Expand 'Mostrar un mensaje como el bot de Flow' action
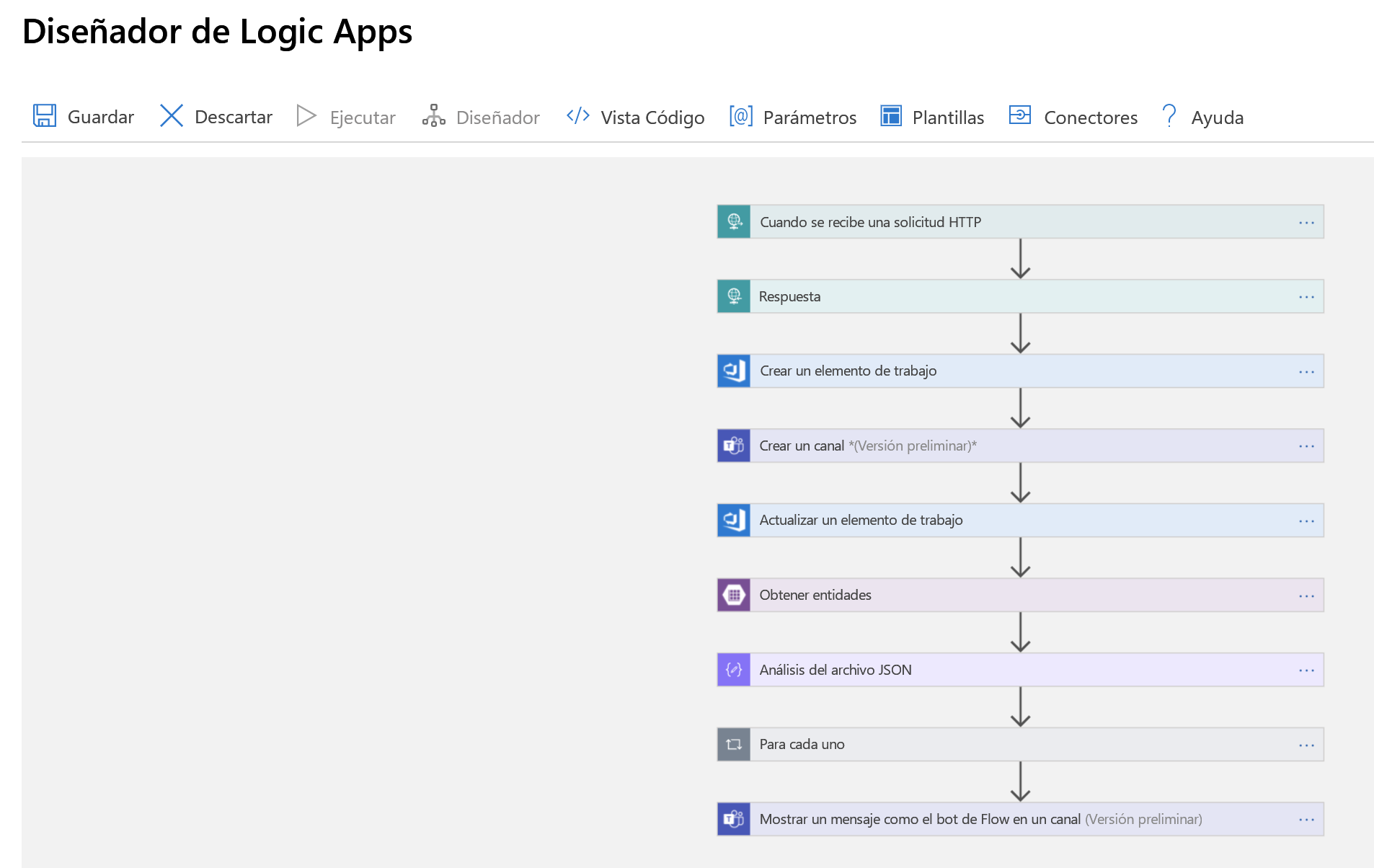 point(1020,819)
